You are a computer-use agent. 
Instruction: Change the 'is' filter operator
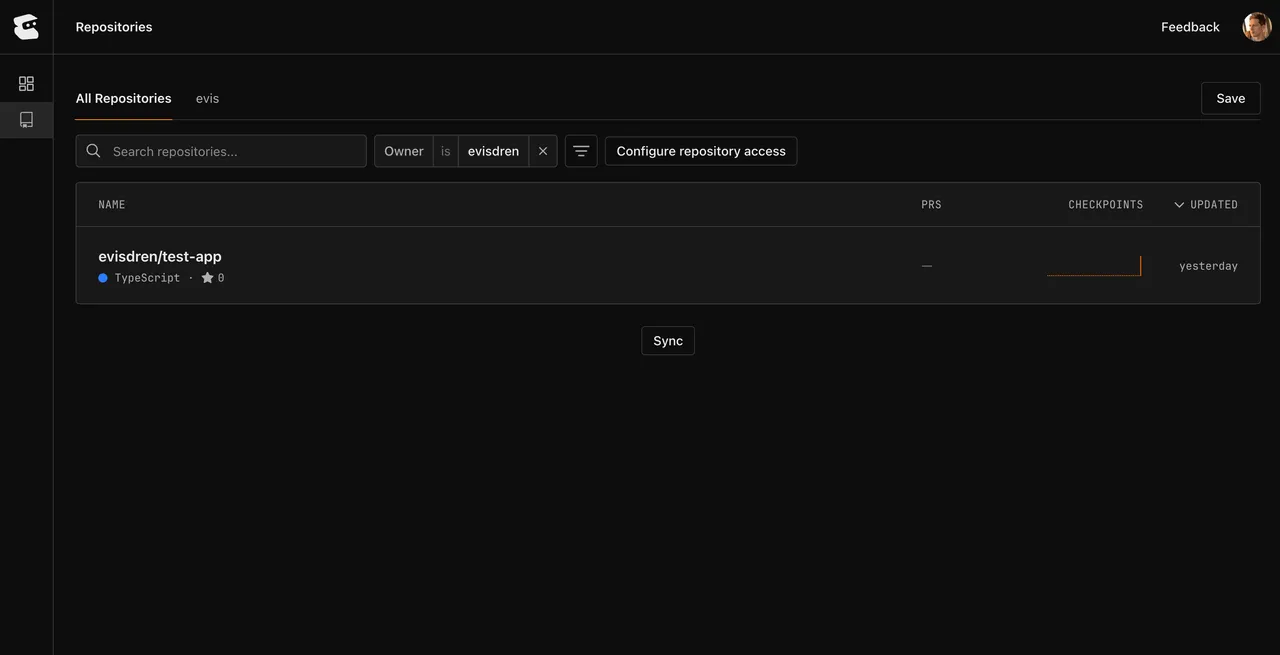tap(446, 151)
